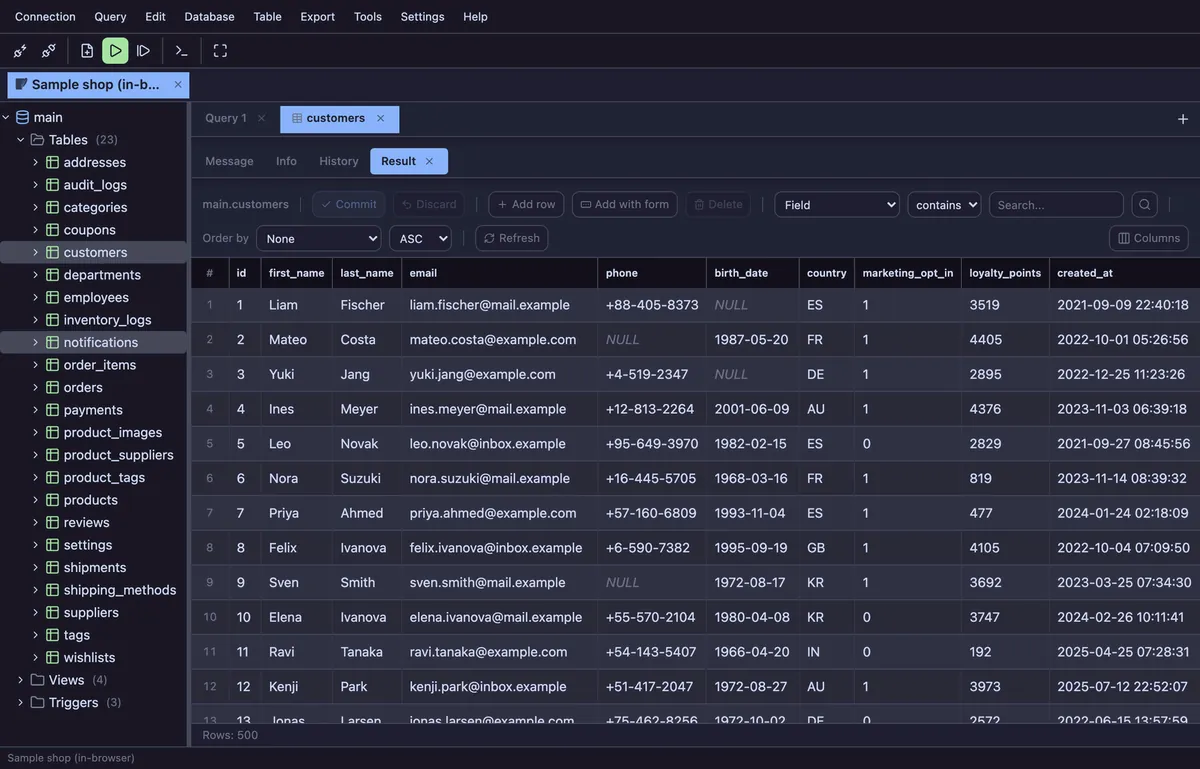Click the Search input field
This screenshot has height=769, width=1200.
click(1056, 205)
